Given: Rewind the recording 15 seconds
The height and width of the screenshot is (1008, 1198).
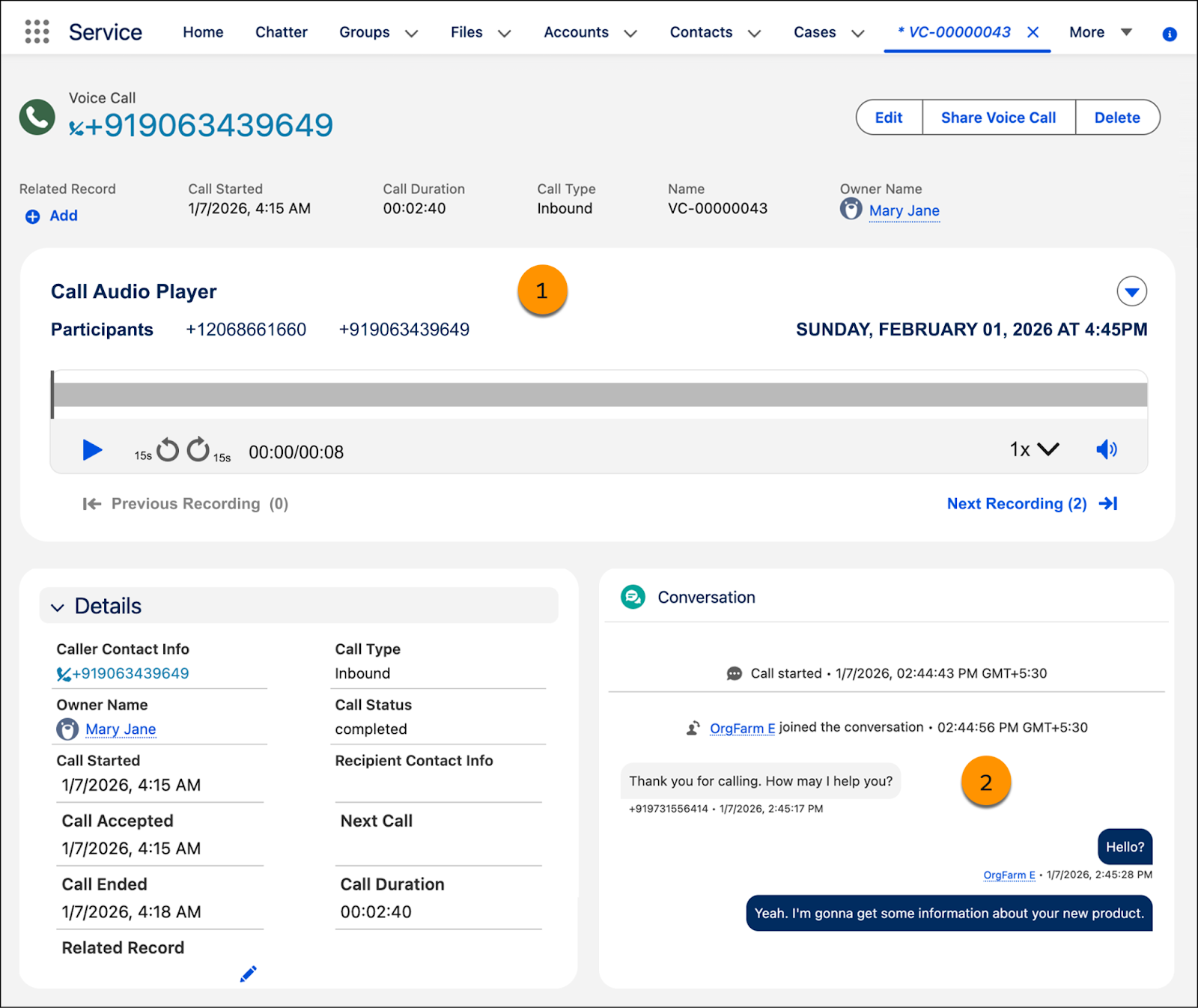Looking at the screenshot, I should 168,450.
